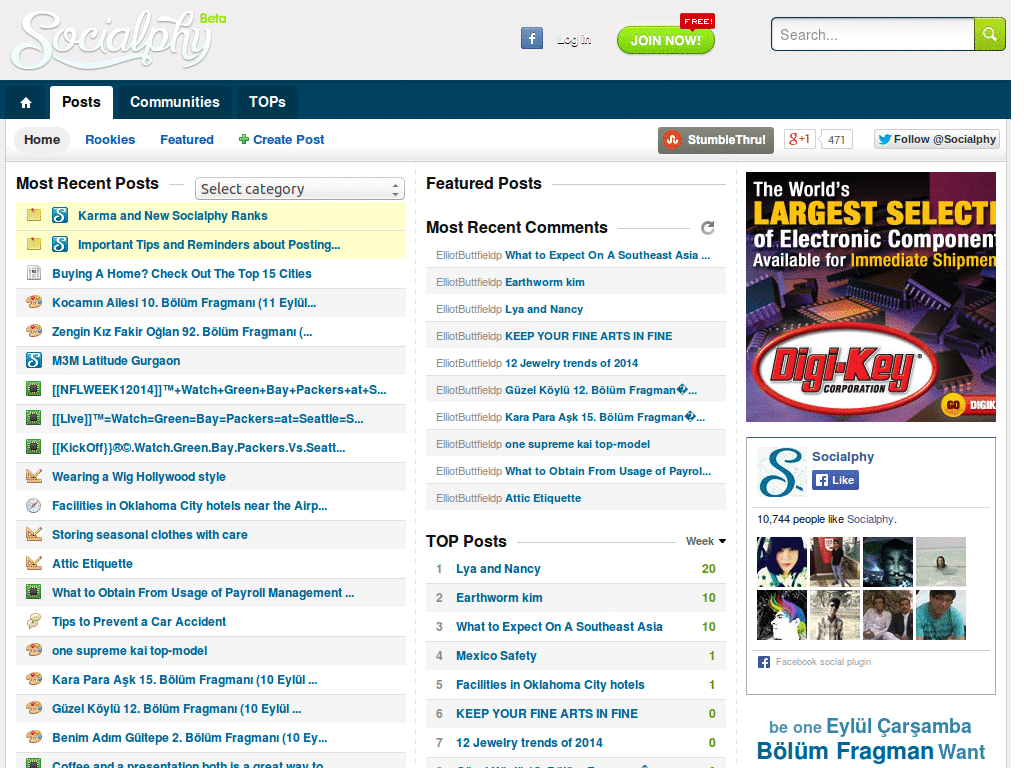Open the Select category dropdown
Viewport: 1024px width, 768px height.
(300, 189)
